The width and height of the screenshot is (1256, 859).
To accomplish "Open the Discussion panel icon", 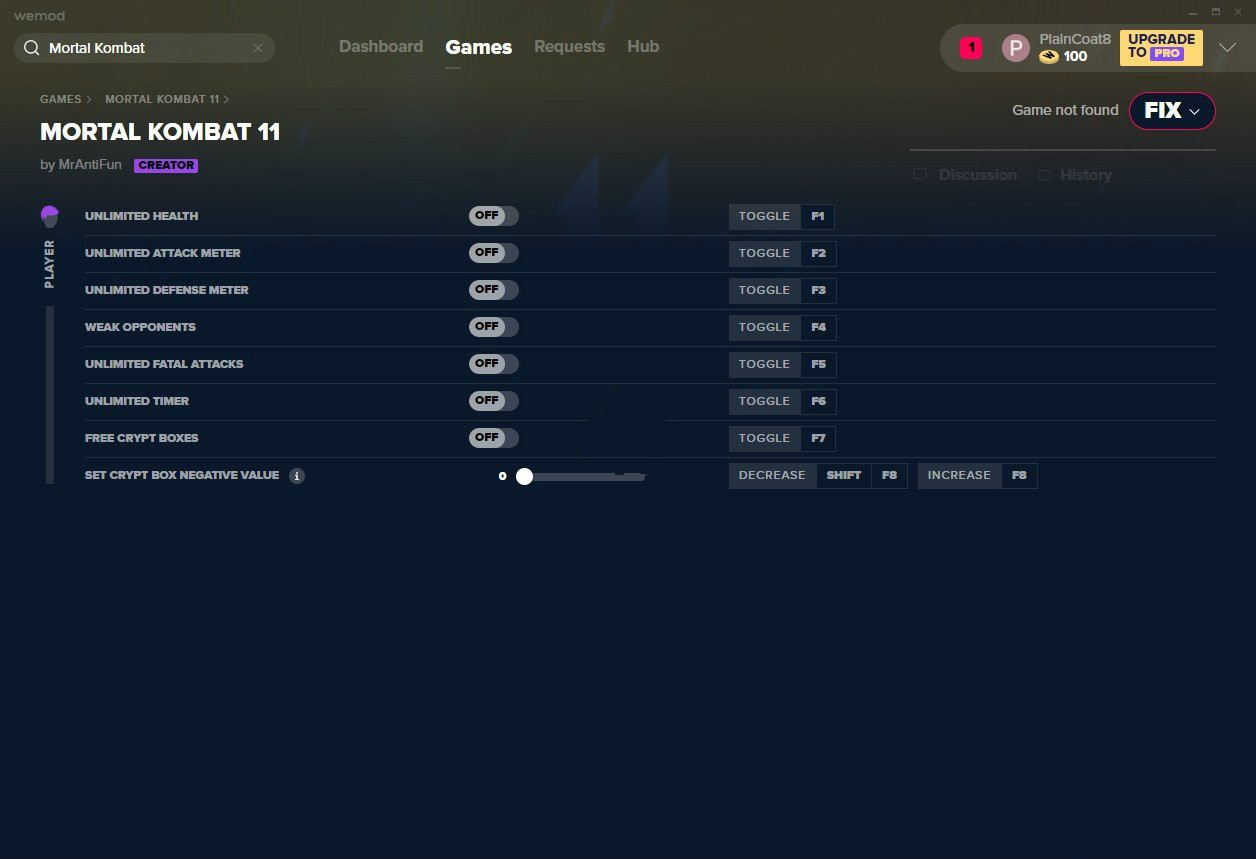I will click(920, 175).
